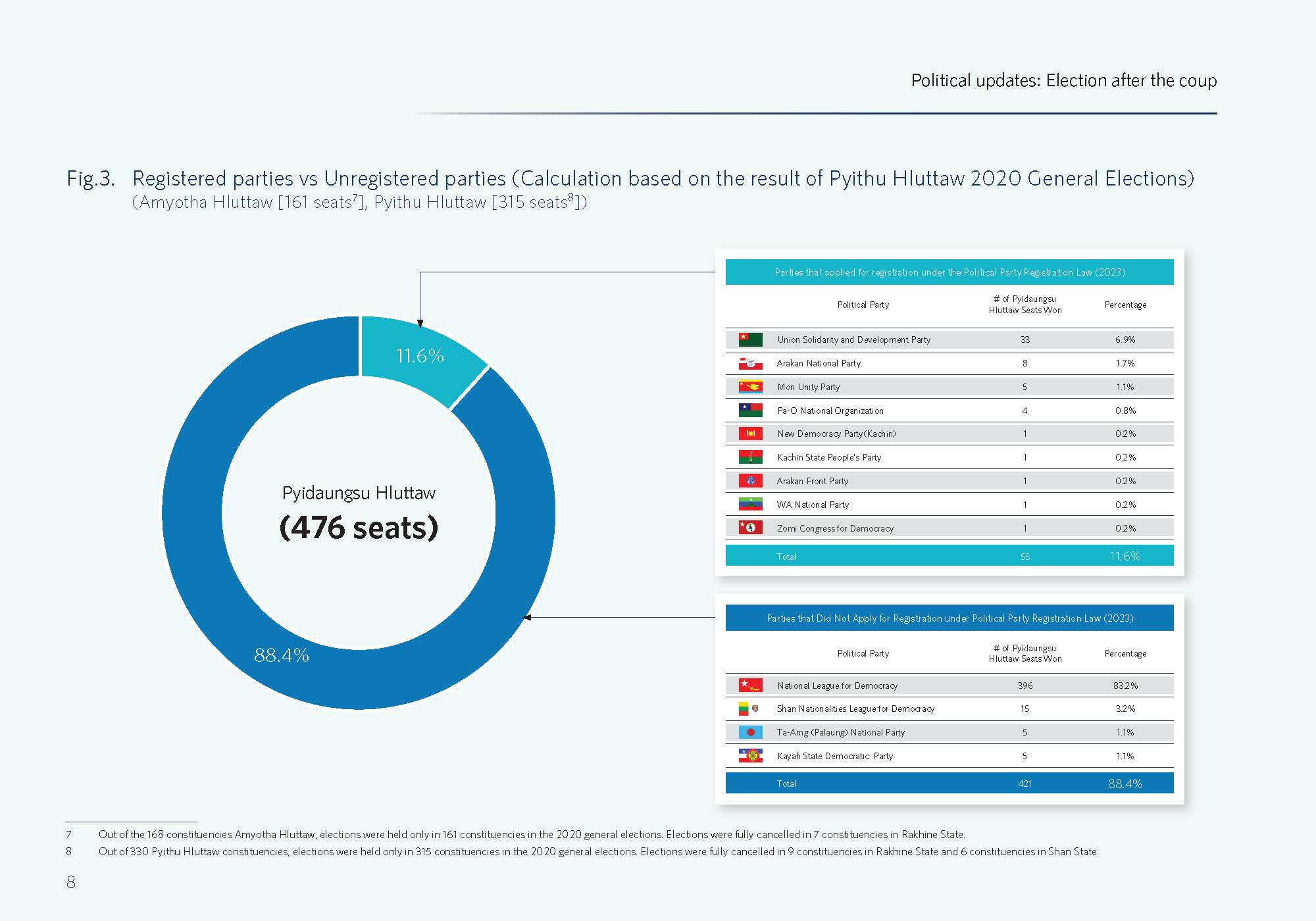Click the 'Pyidaungsu Hluttaw' label inside the donut
1316x921 pixels.
tap(359, 493)
